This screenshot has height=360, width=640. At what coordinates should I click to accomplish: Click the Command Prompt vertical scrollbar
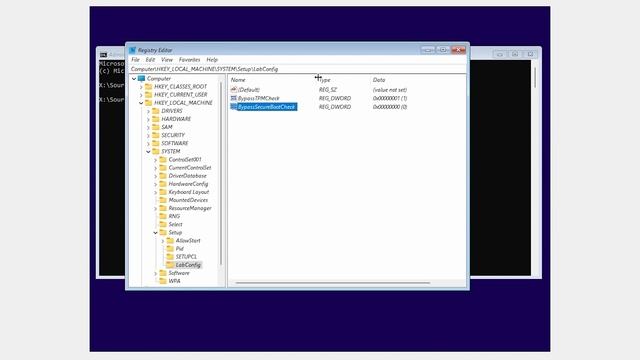click(x=535, y=78)
